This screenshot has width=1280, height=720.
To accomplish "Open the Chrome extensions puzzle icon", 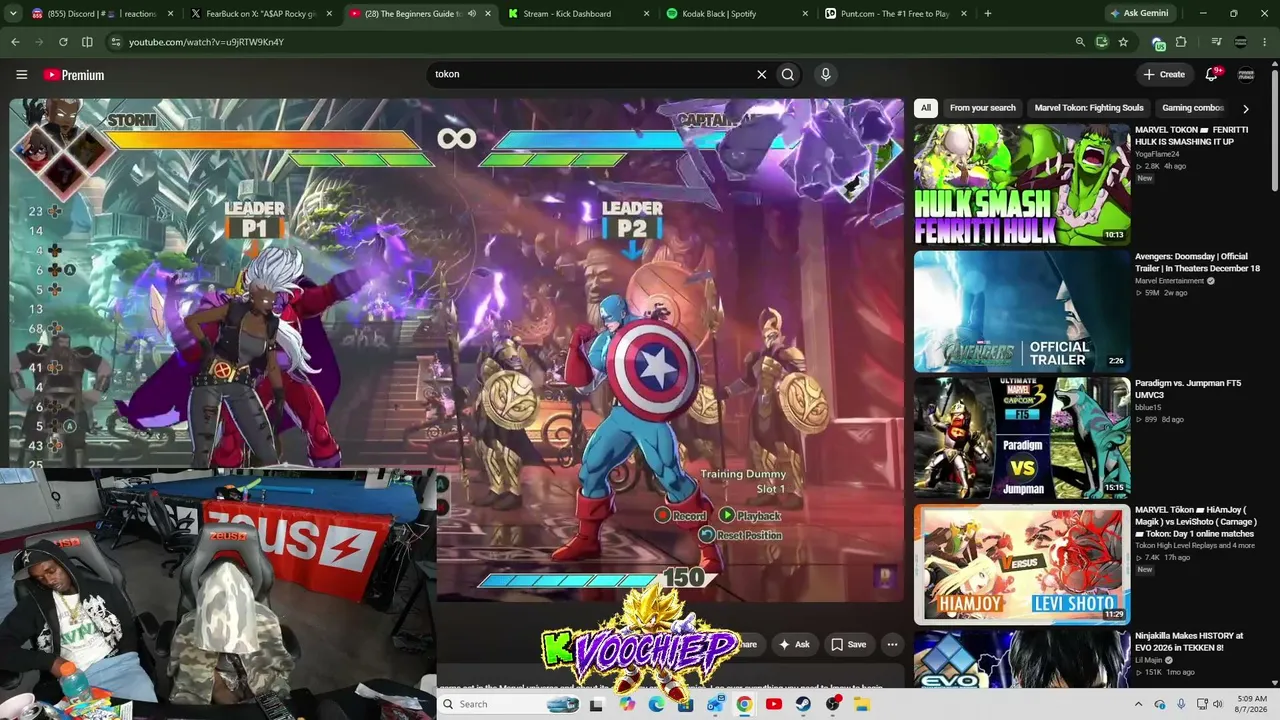I will pos(1181,42).
